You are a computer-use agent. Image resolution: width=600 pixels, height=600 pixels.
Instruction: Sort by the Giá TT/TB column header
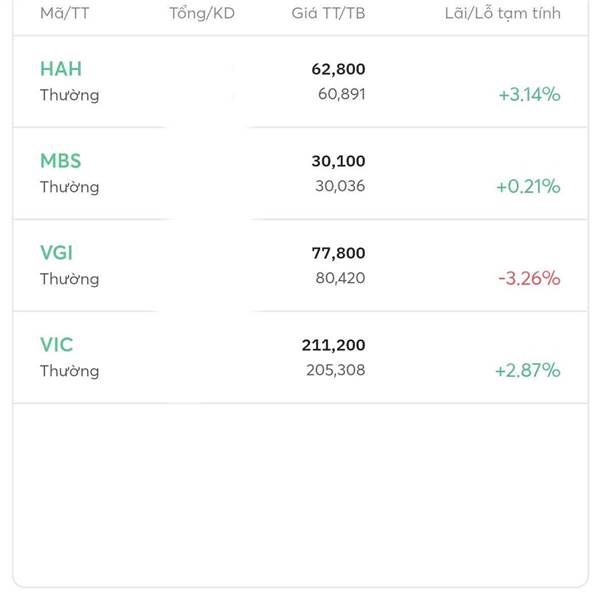click(x=329, y=13)
